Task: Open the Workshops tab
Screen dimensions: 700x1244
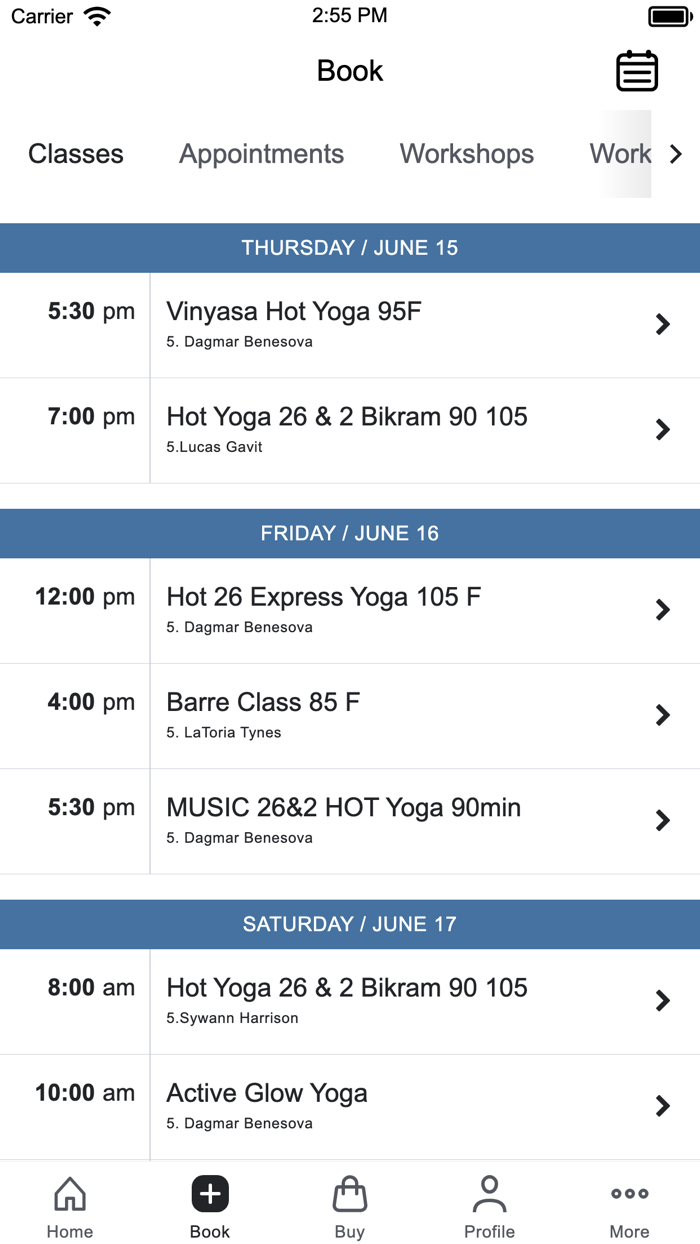Action: click(x=466, y=154)
